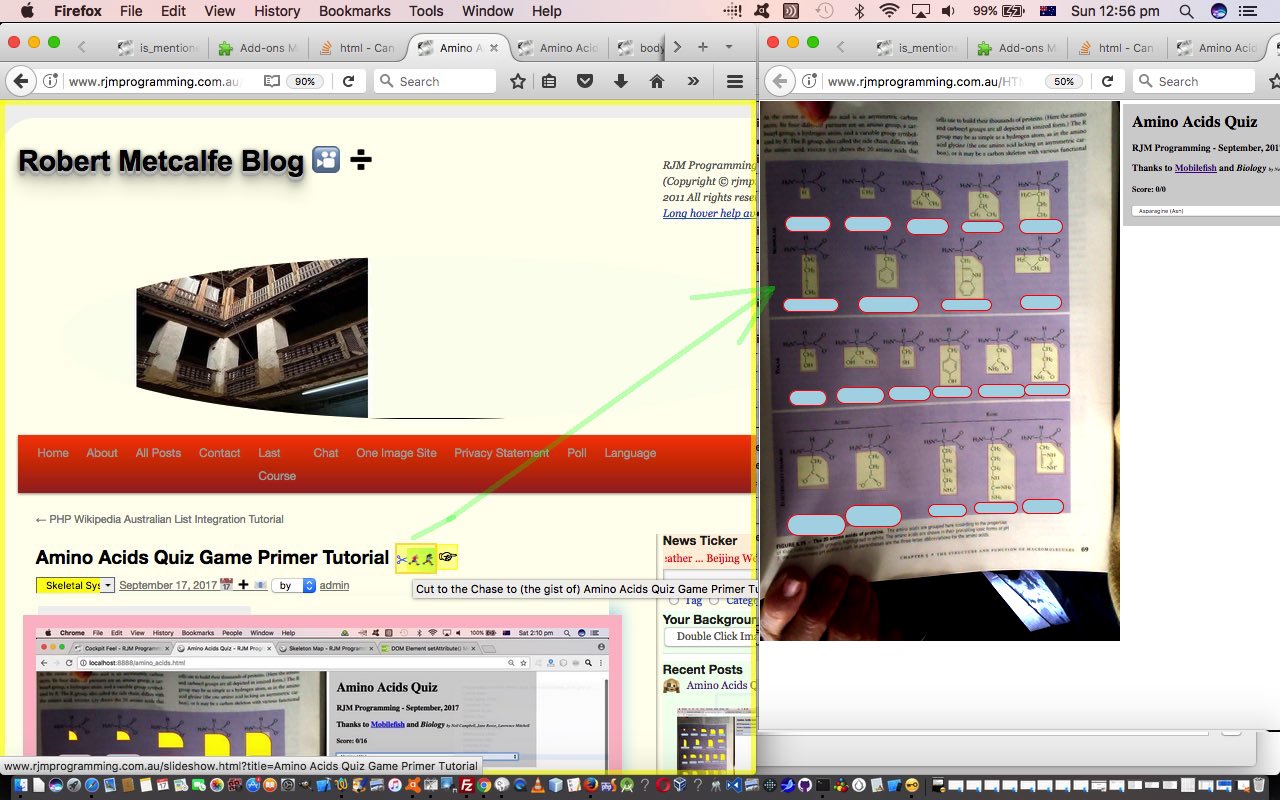
Task: Open a new tab in the left window
Action: coord(703,47)
